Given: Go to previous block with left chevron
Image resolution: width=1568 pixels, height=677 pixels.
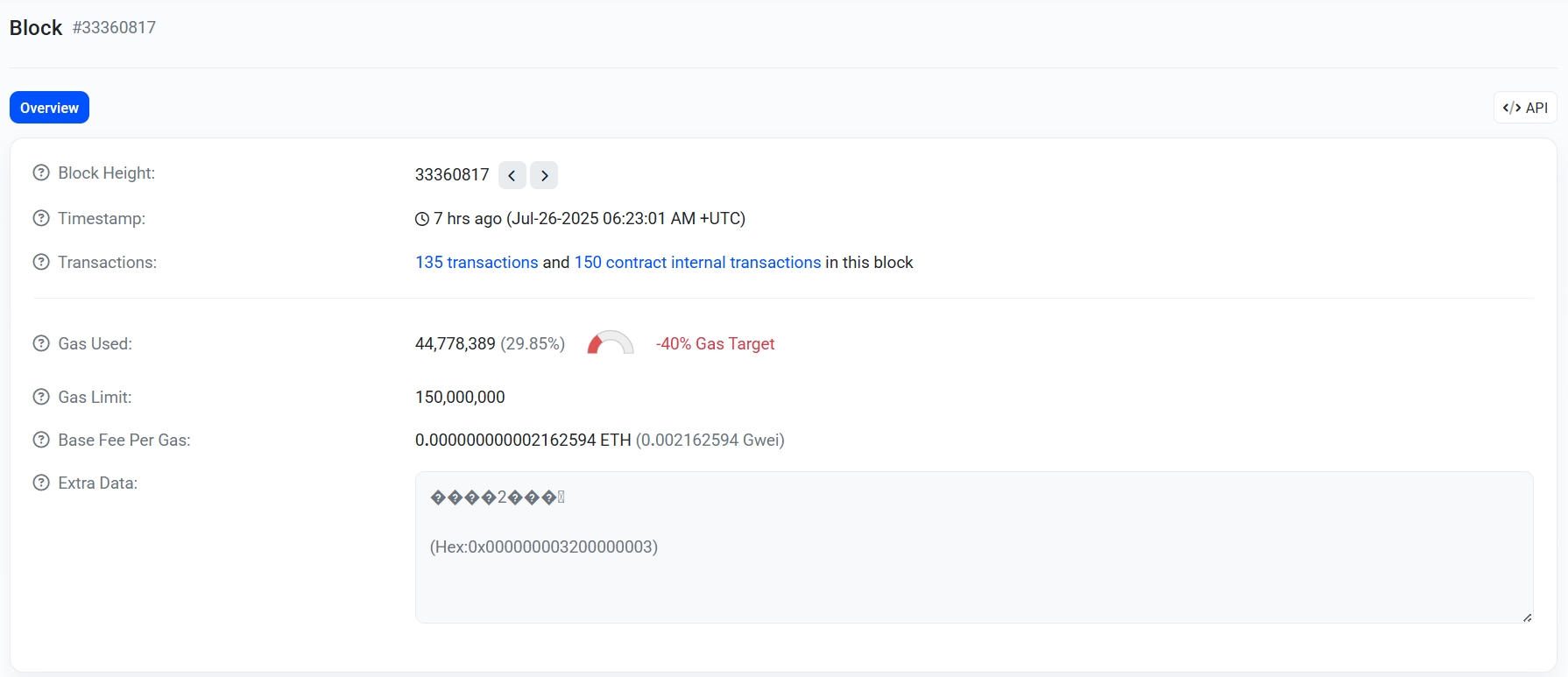Looking at the screenshot, I should click(x=512, y=175).
